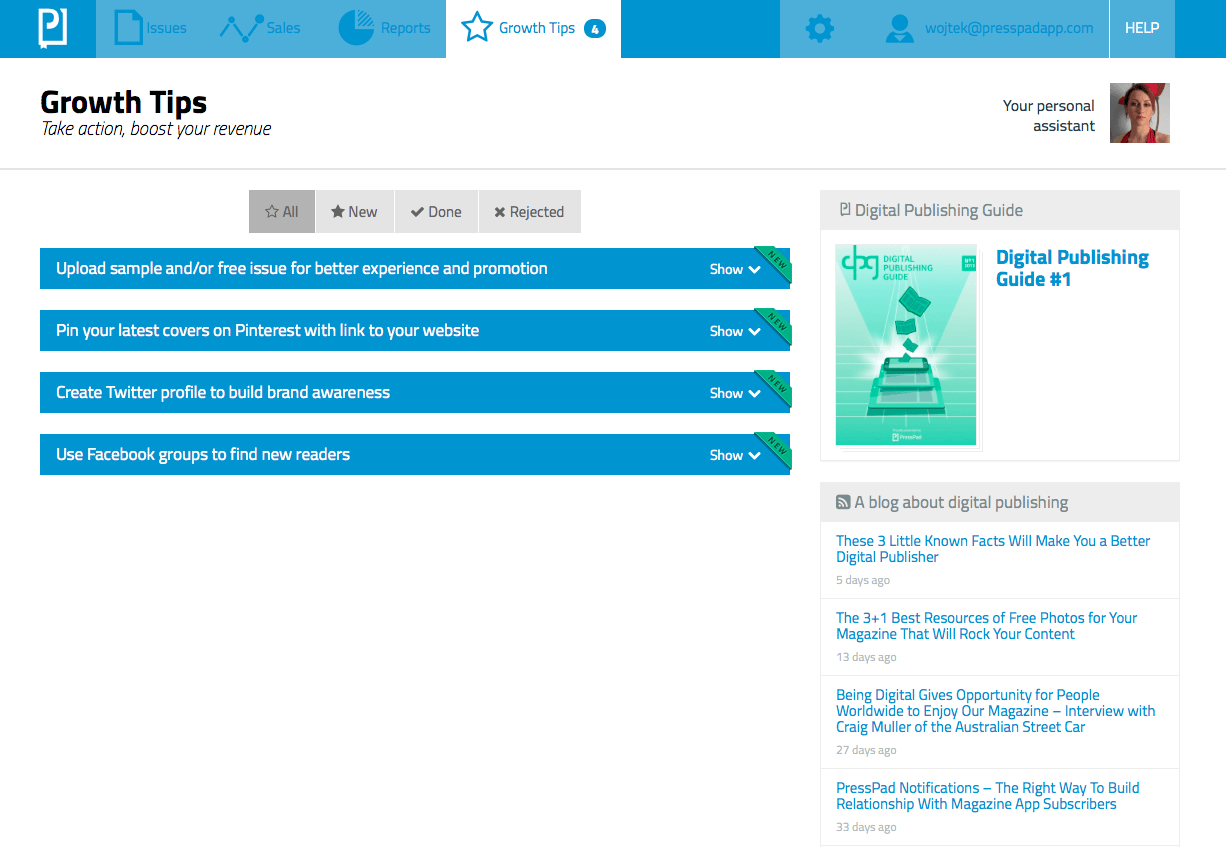Click the Growth Tips badge showing 4
1226x847 pixels.
595,29
